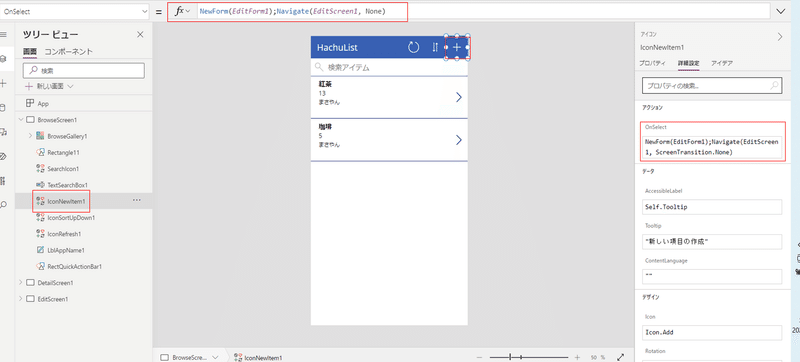This screenshot has width=800, height=362.
Task: Open the Search magnifier icon in left rail
Action: [x=3, y=205]
